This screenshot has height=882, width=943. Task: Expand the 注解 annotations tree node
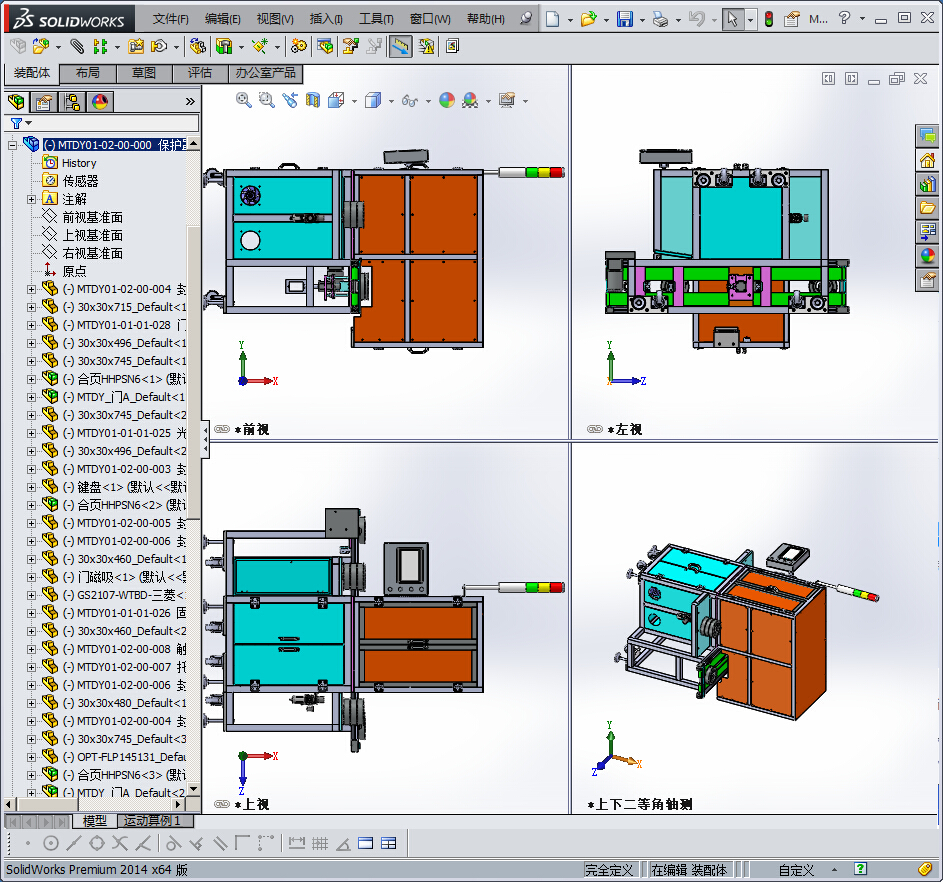pyautogui.click(x=31, y=199)
